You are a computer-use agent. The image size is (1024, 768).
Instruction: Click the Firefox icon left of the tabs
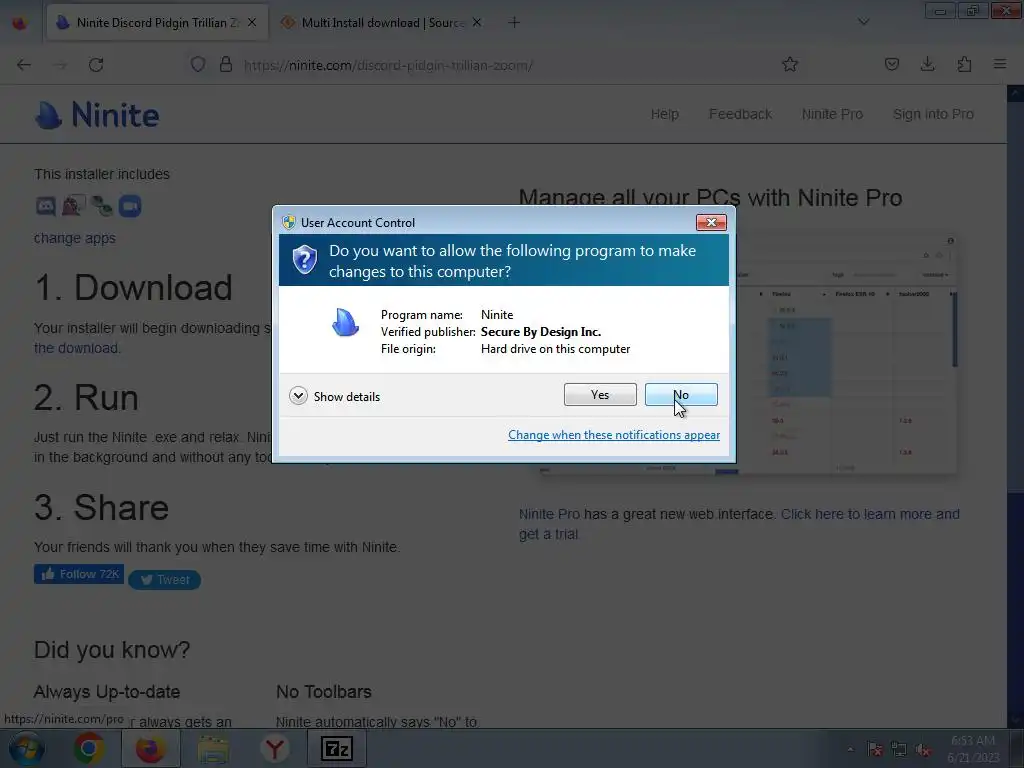pos(20,23)
